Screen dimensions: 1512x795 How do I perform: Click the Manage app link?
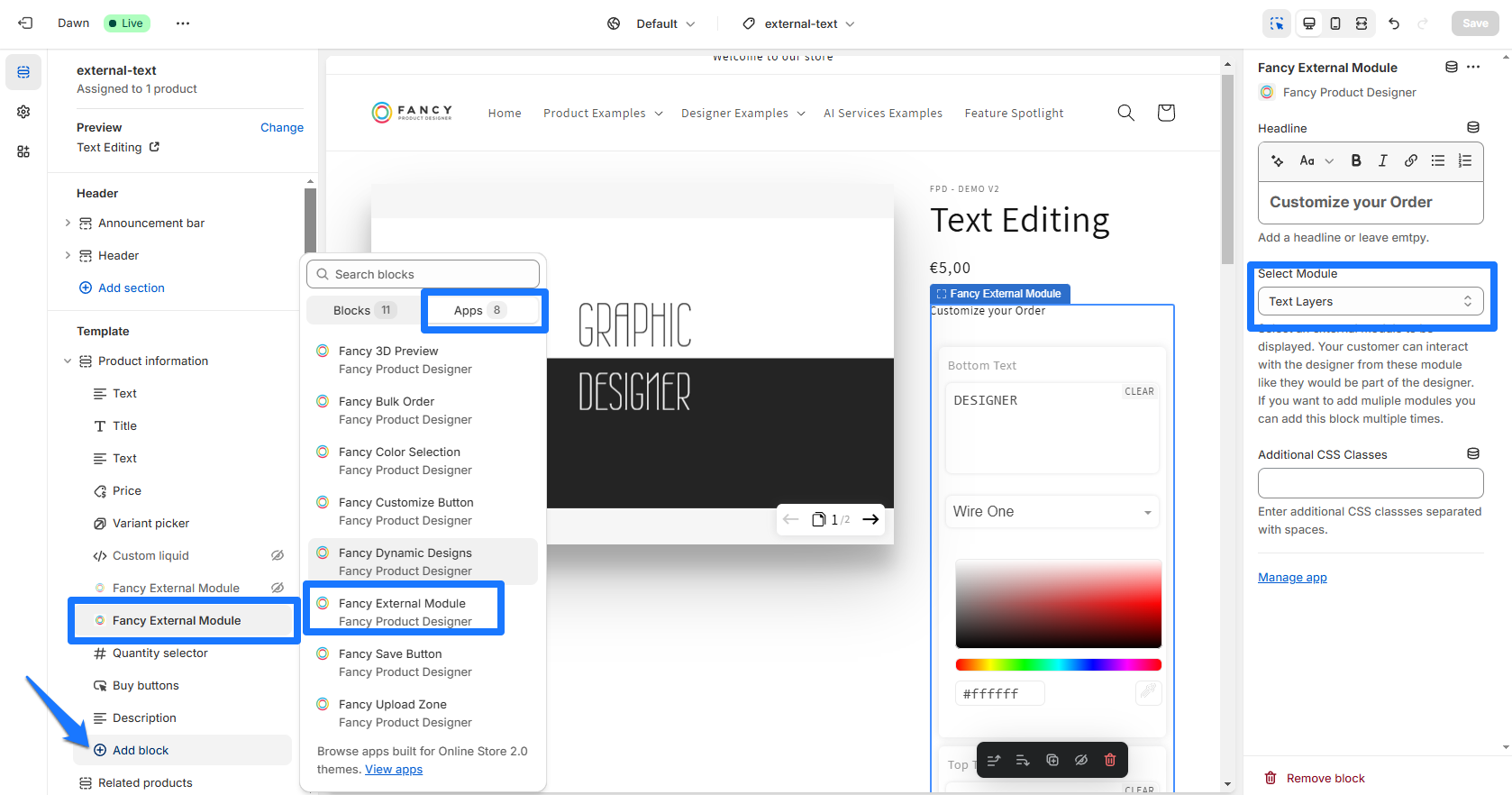(x=1292, y=577)
